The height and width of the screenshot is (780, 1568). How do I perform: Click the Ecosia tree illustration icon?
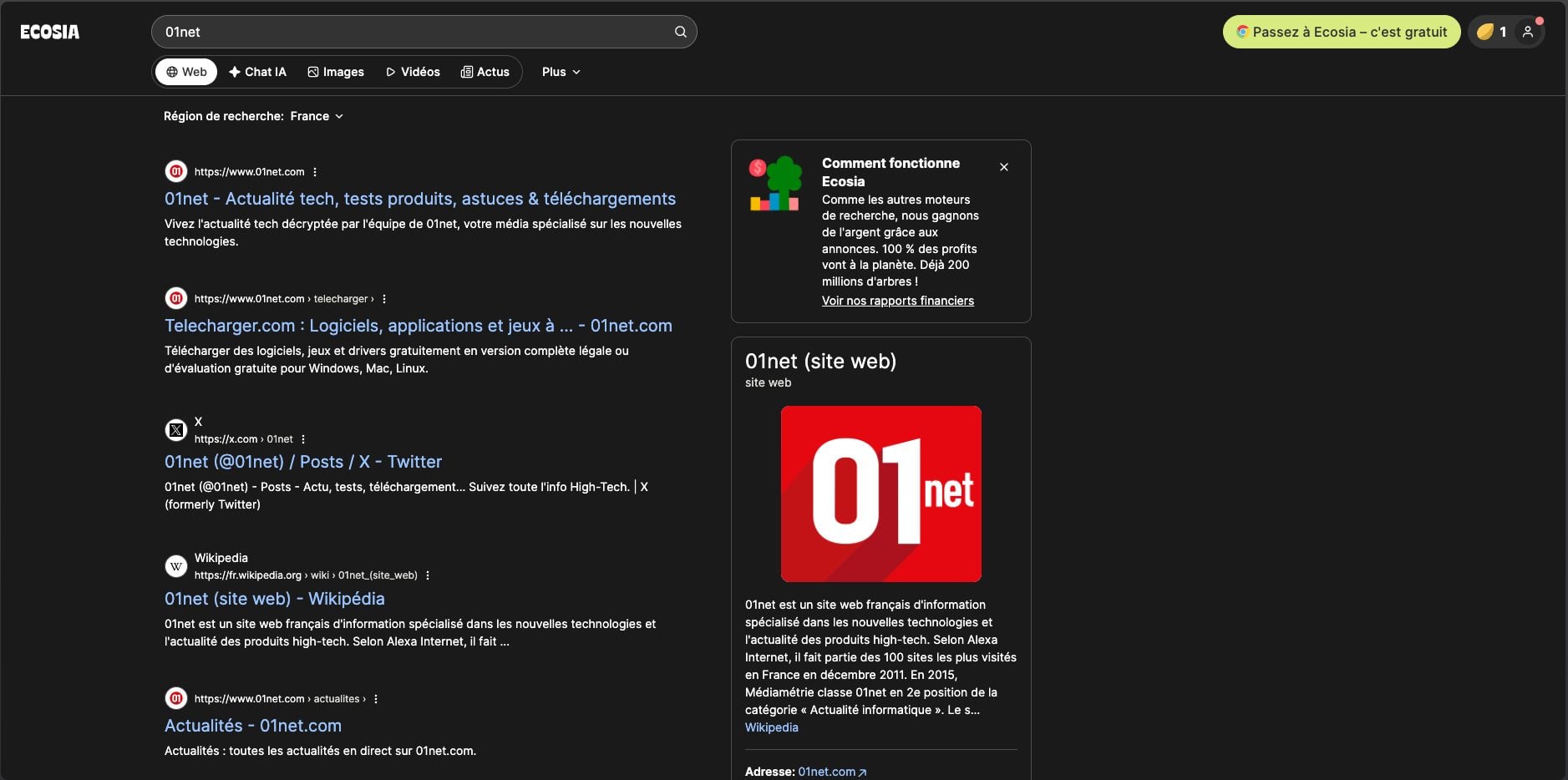click(x=774, y=184)
